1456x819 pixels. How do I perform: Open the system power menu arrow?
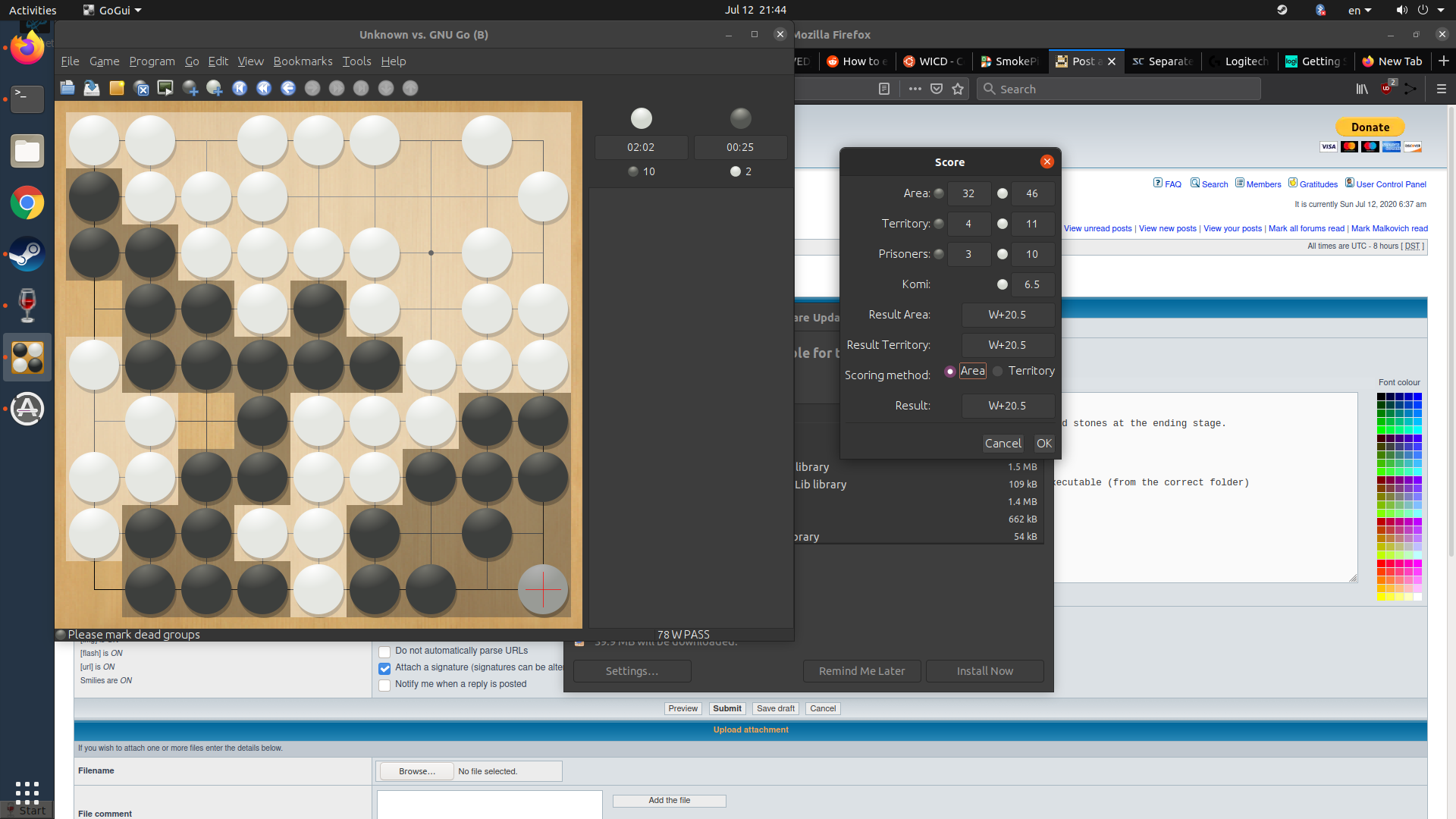[x=1440, y=10]
